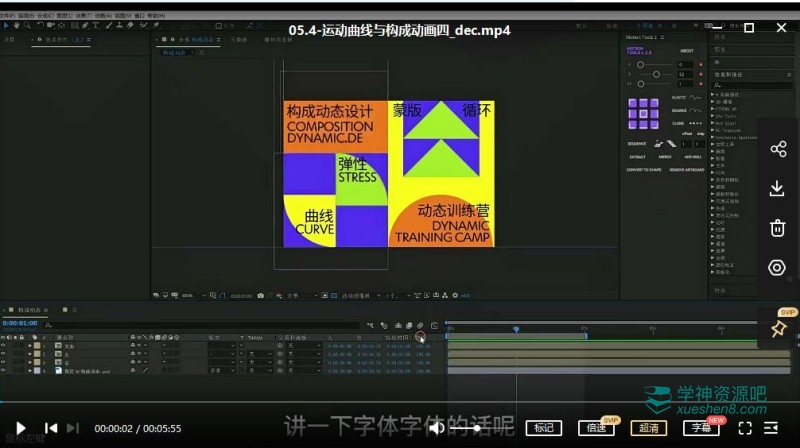Skip to the previous video
Screen dimensions: 800x448
tap(50, 428)
